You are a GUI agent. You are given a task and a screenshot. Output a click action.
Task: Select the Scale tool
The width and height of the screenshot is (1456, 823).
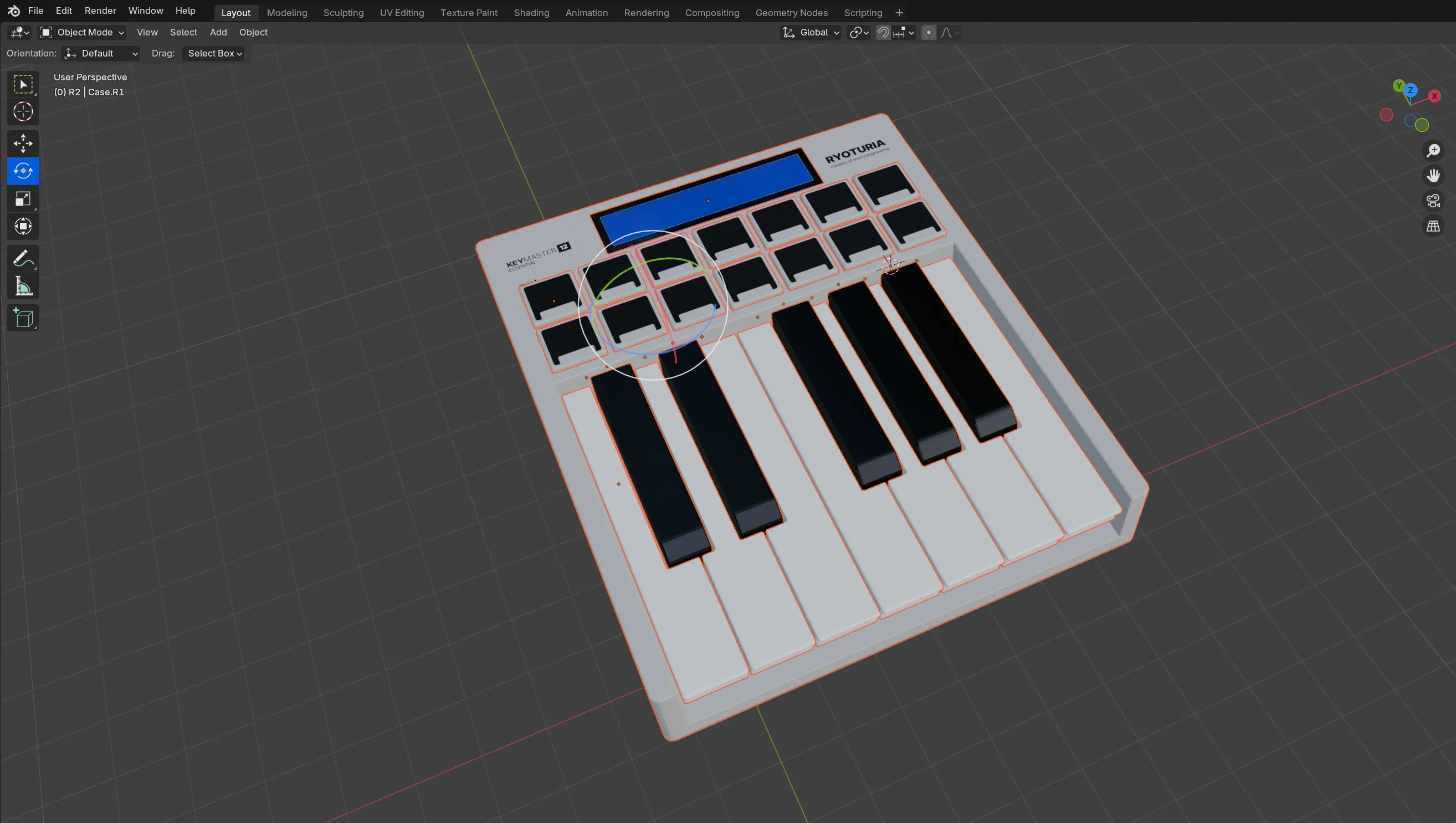click(x=23, y=199)
